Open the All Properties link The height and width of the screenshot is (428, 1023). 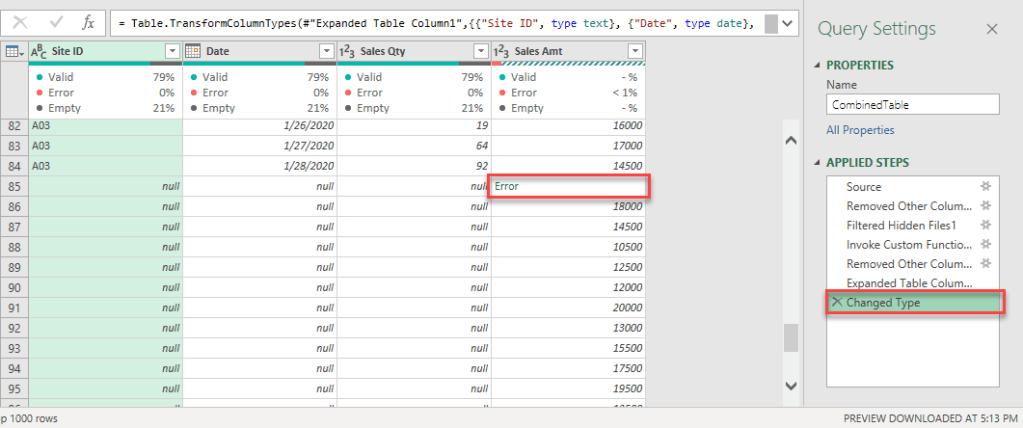tap(860, 130)
